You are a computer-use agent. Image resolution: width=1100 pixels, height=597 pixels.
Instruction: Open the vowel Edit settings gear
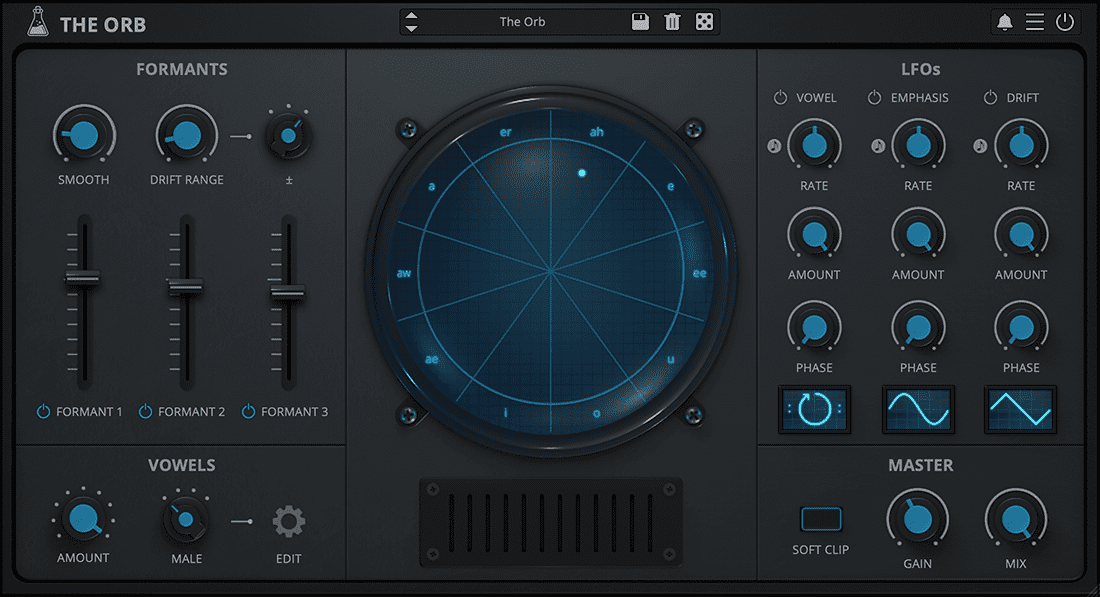point(288,520)
